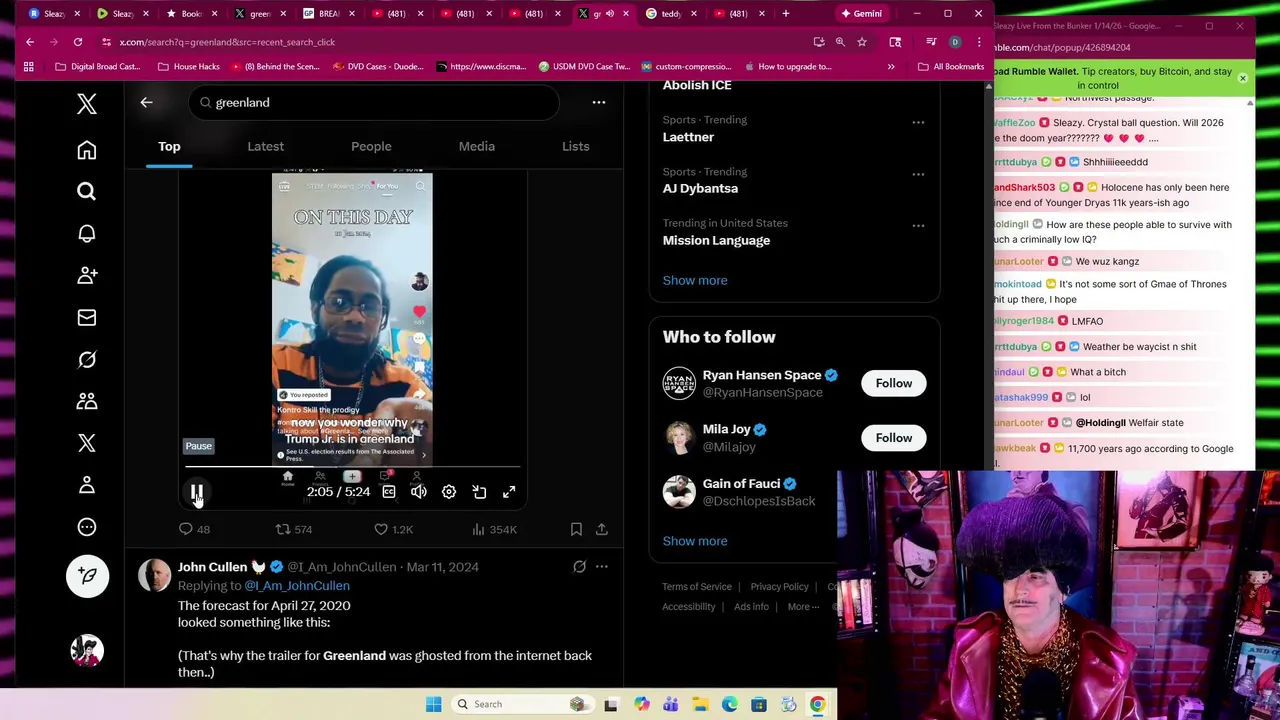This screenshot has width=1280, height=720.
Task: Open the Windows Start menu
Action: [433, 704]
